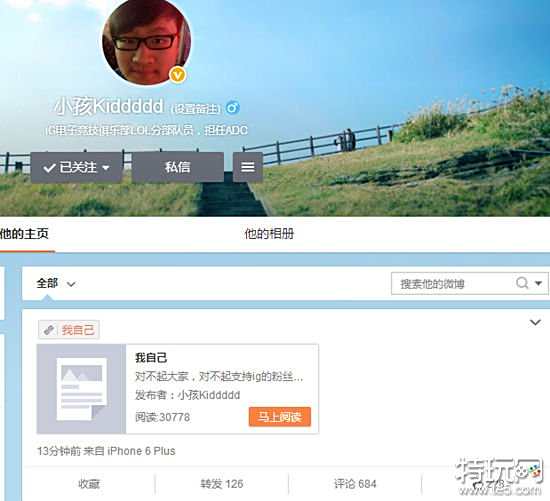
Task: Open the search options dropdown arrow
Action: tap(538, 283)
